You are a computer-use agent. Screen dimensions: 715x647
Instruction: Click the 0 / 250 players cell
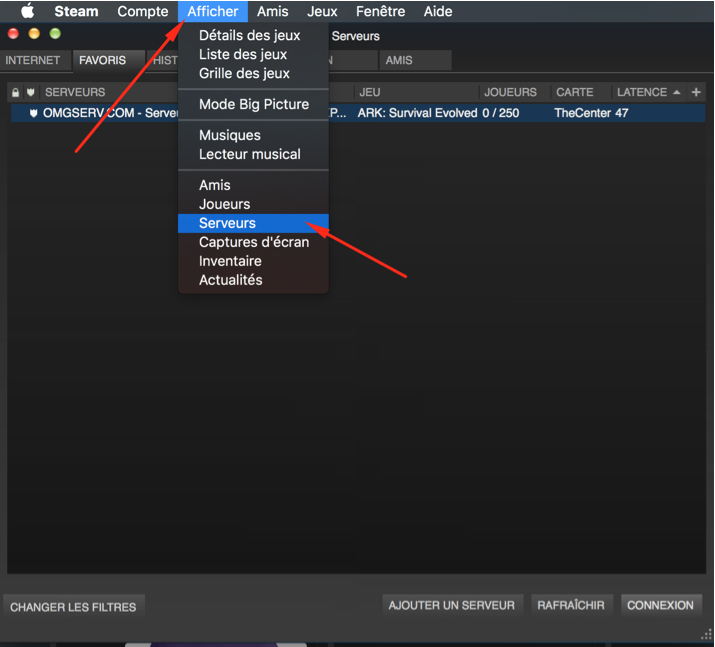[x=501, y=113]
